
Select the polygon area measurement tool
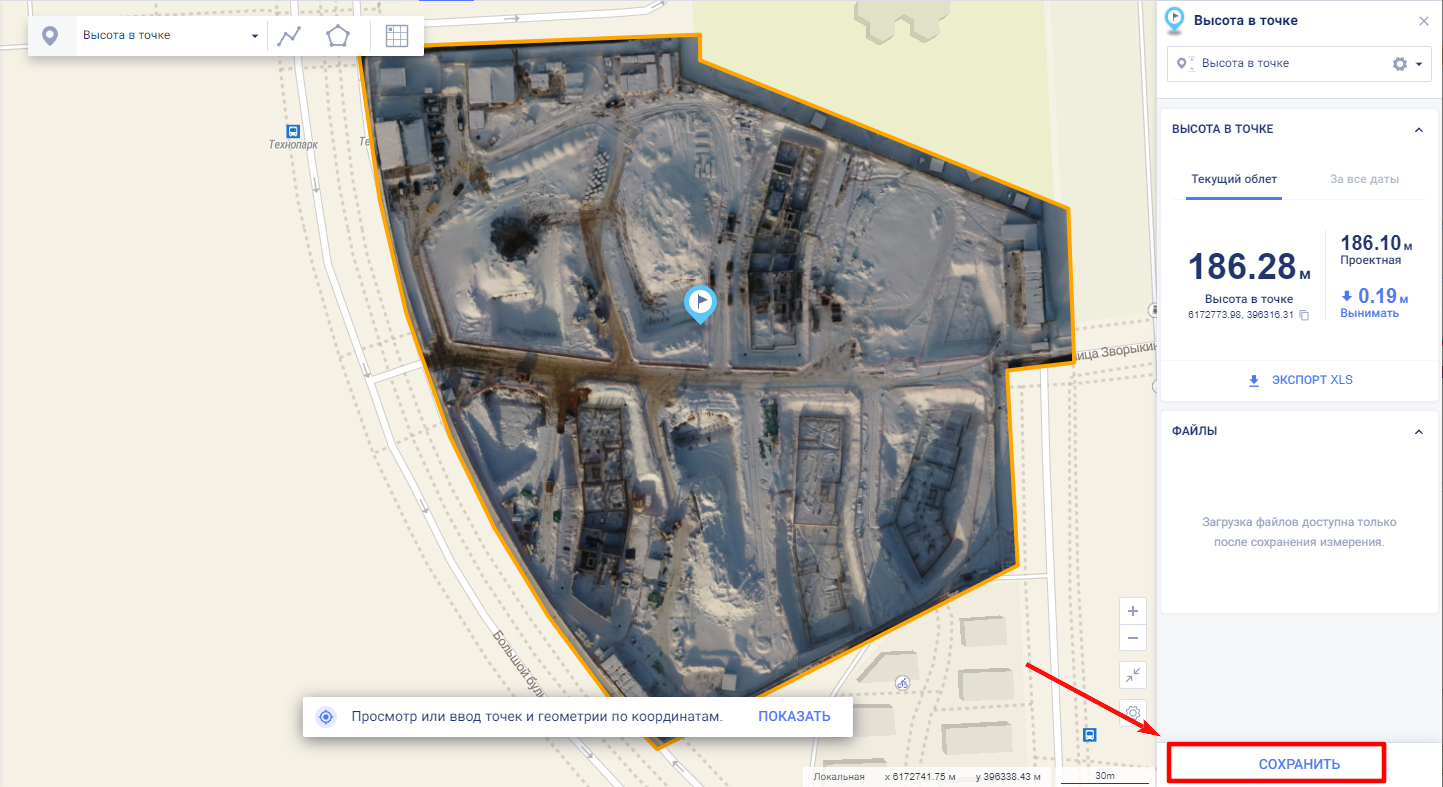[338, 36]
